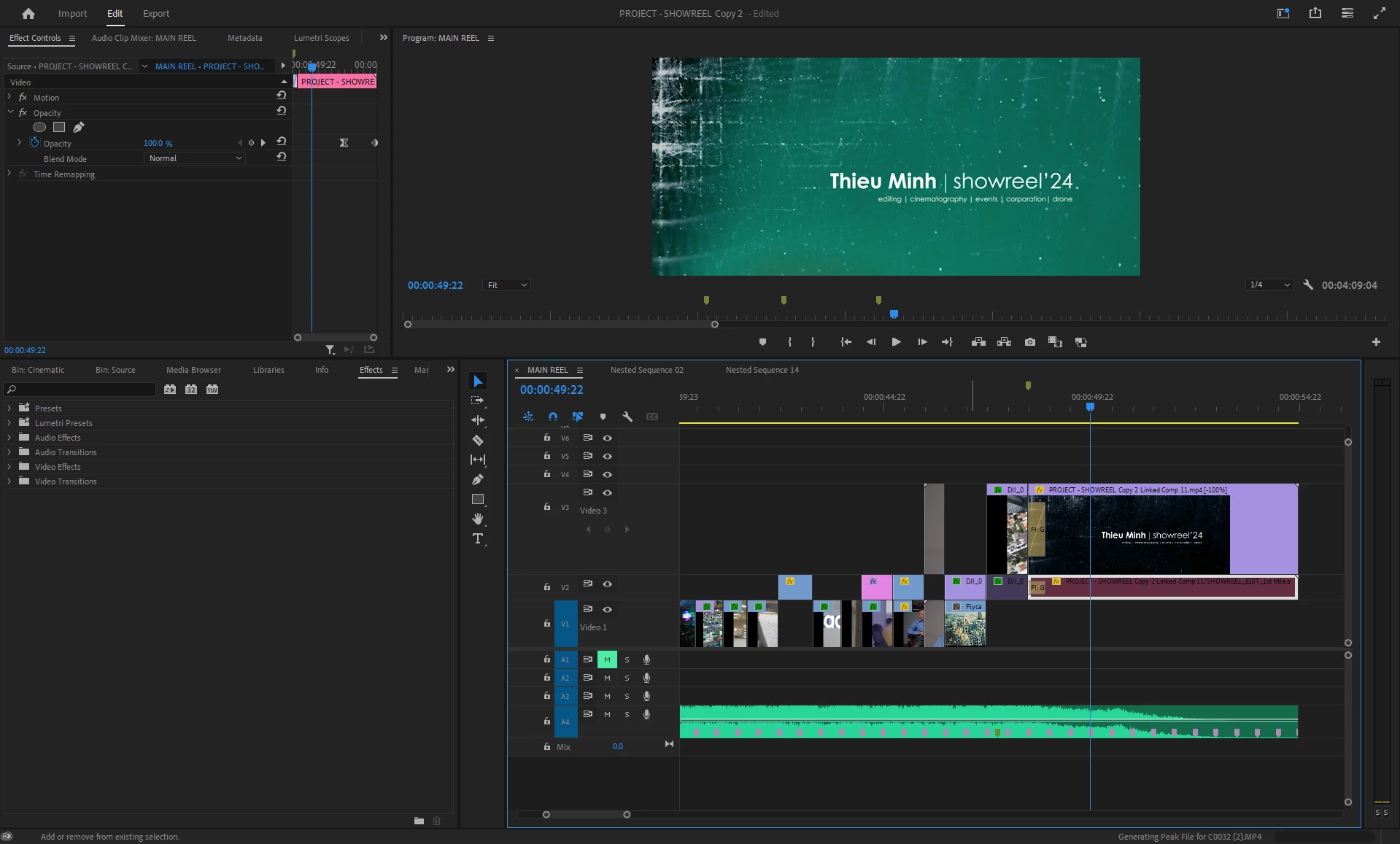Select the Hand tool

[478, 519]
